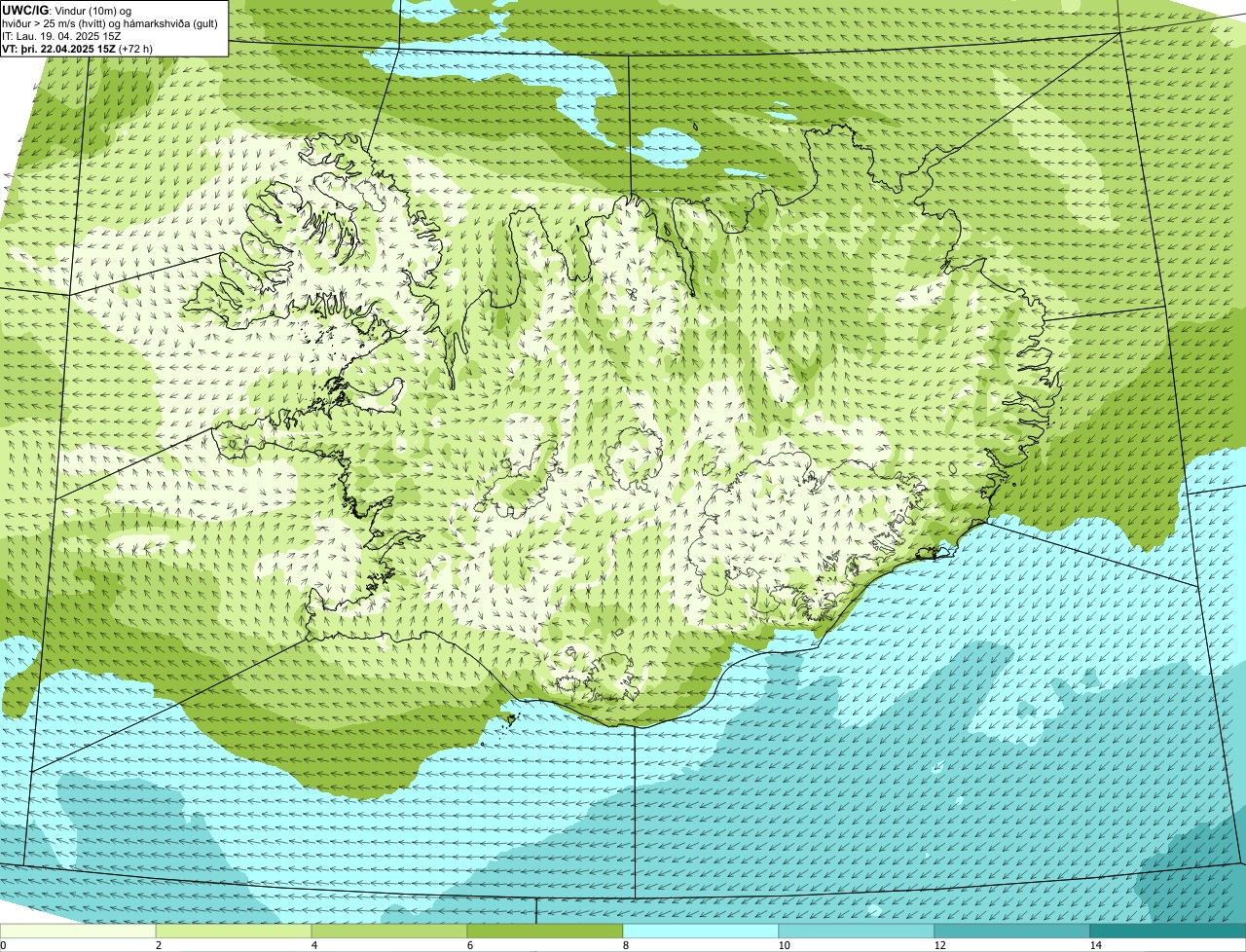Click the above 14 m/s dark teal legend swatch
The width and height of the screenshot is (1246, 952).
tap(1168, 931)
